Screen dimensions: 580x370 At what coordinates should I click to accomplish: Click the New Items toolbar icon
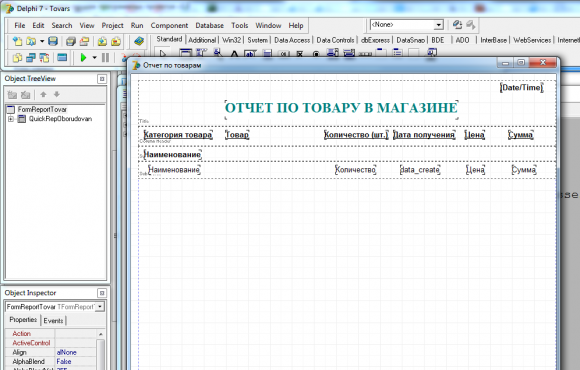[x=17, y=41]
